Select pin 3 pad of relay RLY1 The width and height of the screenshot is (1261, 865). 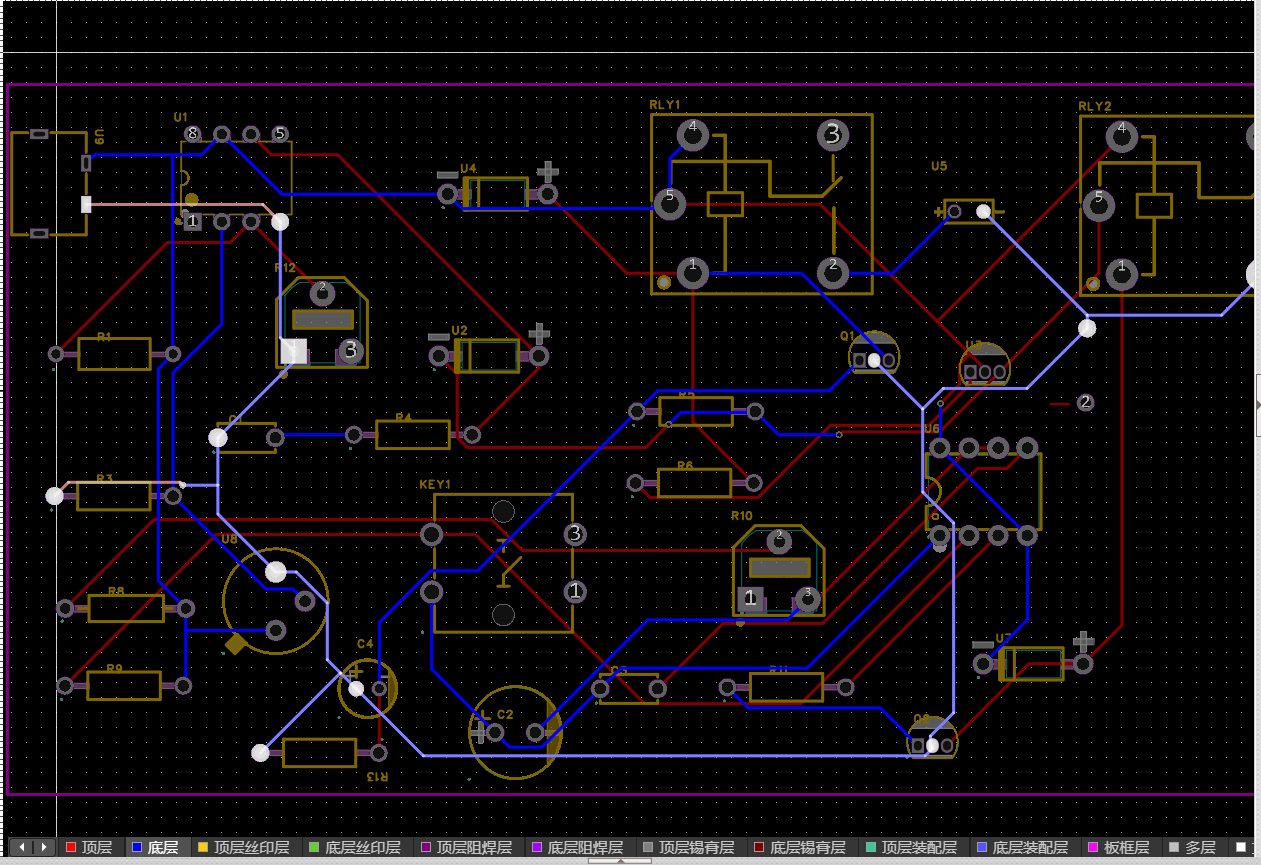[x=832, y=134]
